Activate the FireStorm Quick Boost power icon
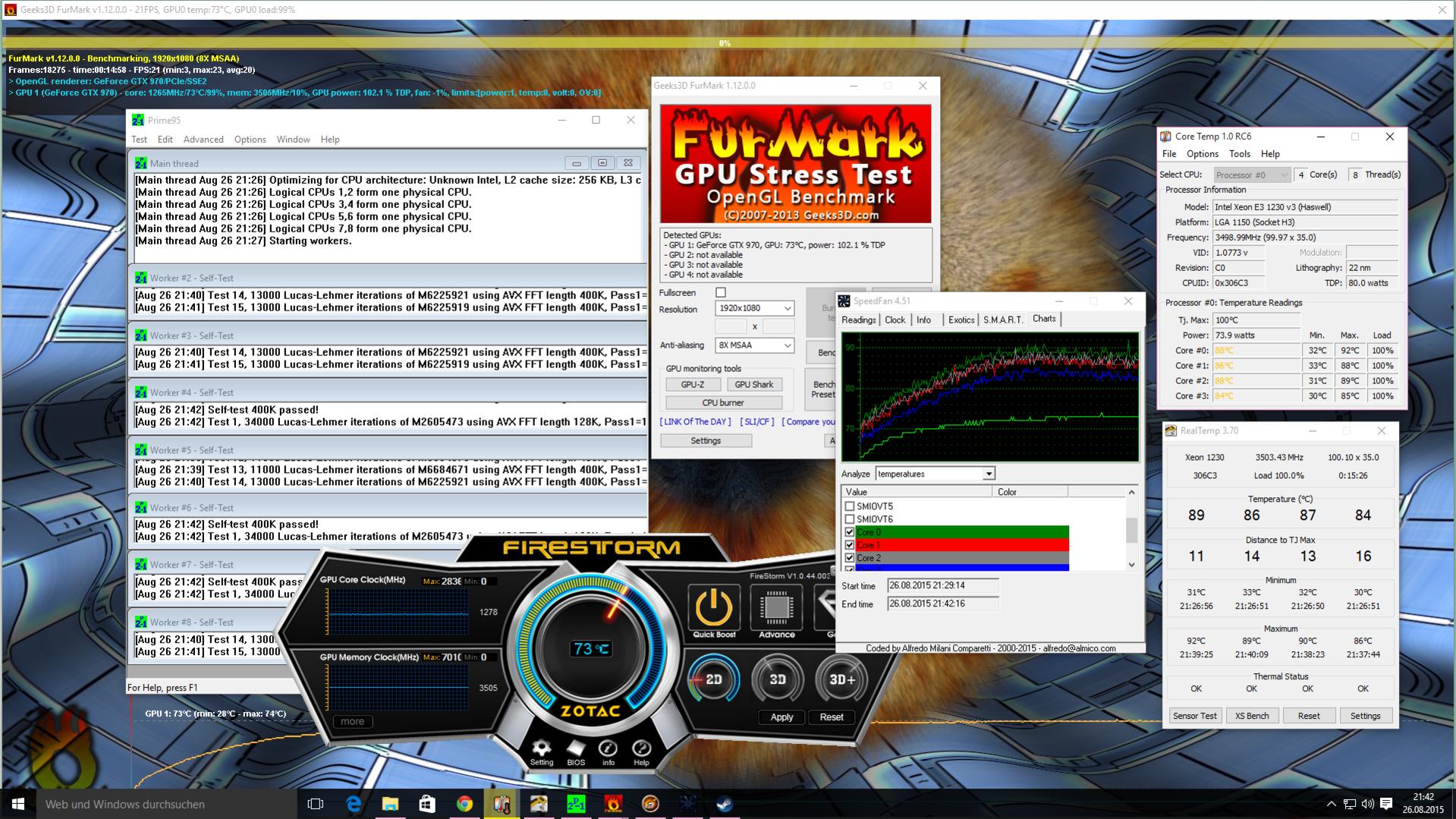This screenshot has width=1456, height=819. pos(713,607)
